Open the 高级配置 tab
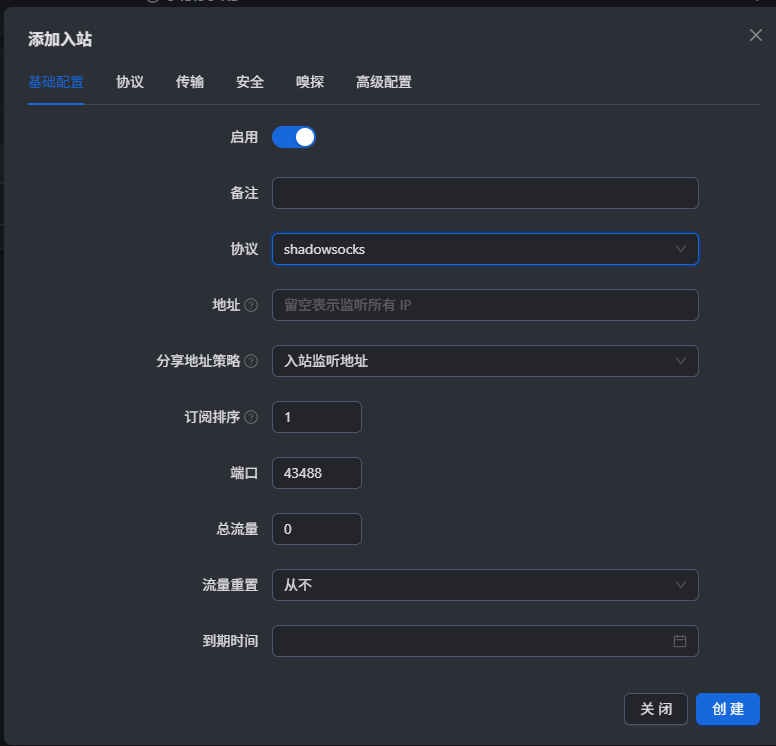The width and height of the screenshot is (776, 746). pos(384,82)
